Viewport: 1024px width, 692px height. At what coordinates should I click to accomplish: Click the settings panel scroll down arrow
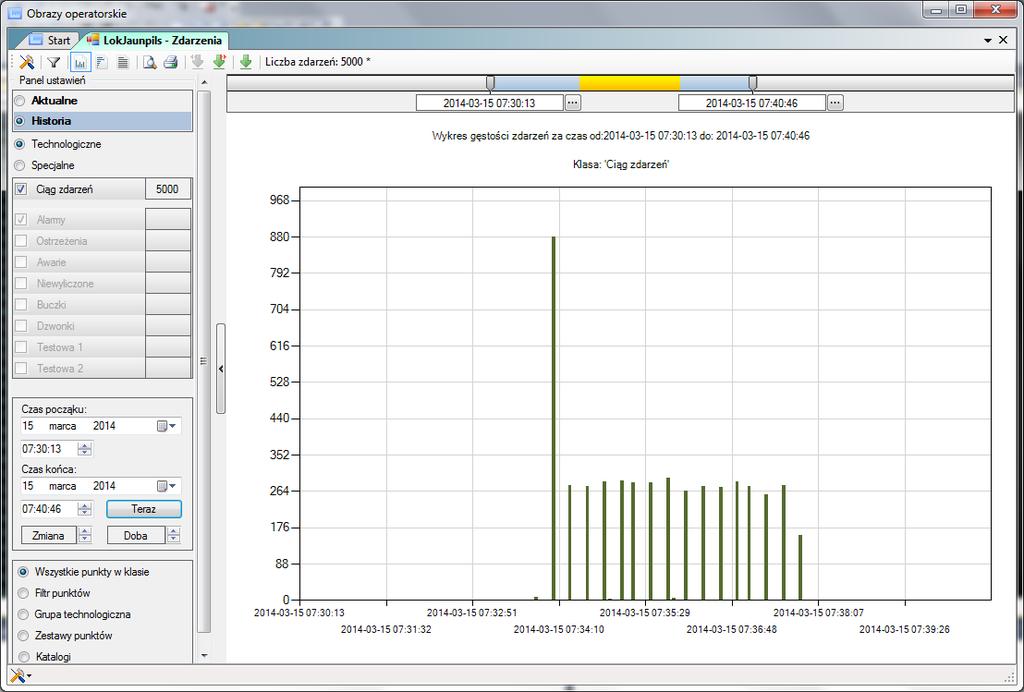204,655
